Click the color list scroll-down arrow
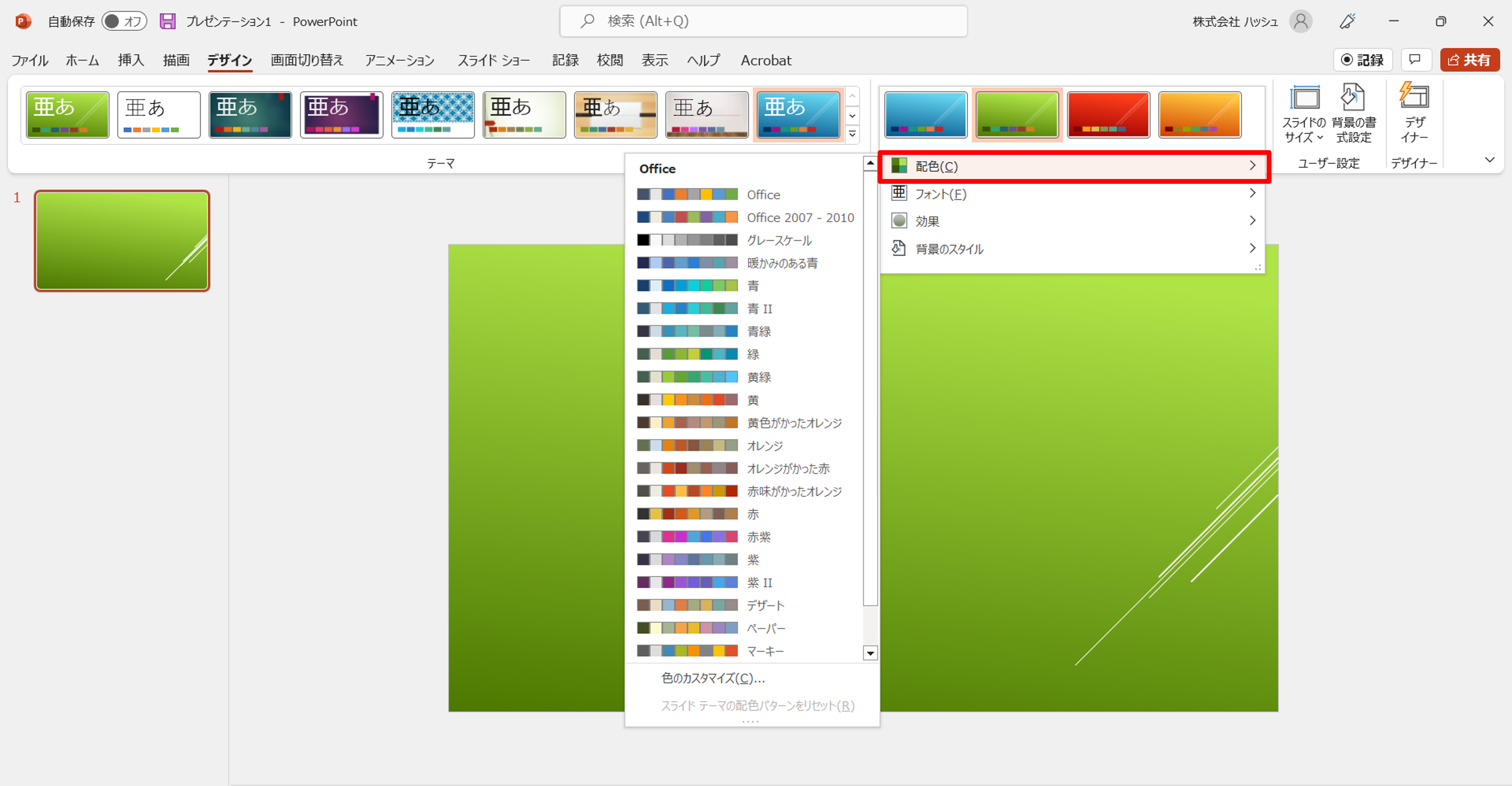1512x786 pixels. tap(870, 653)
